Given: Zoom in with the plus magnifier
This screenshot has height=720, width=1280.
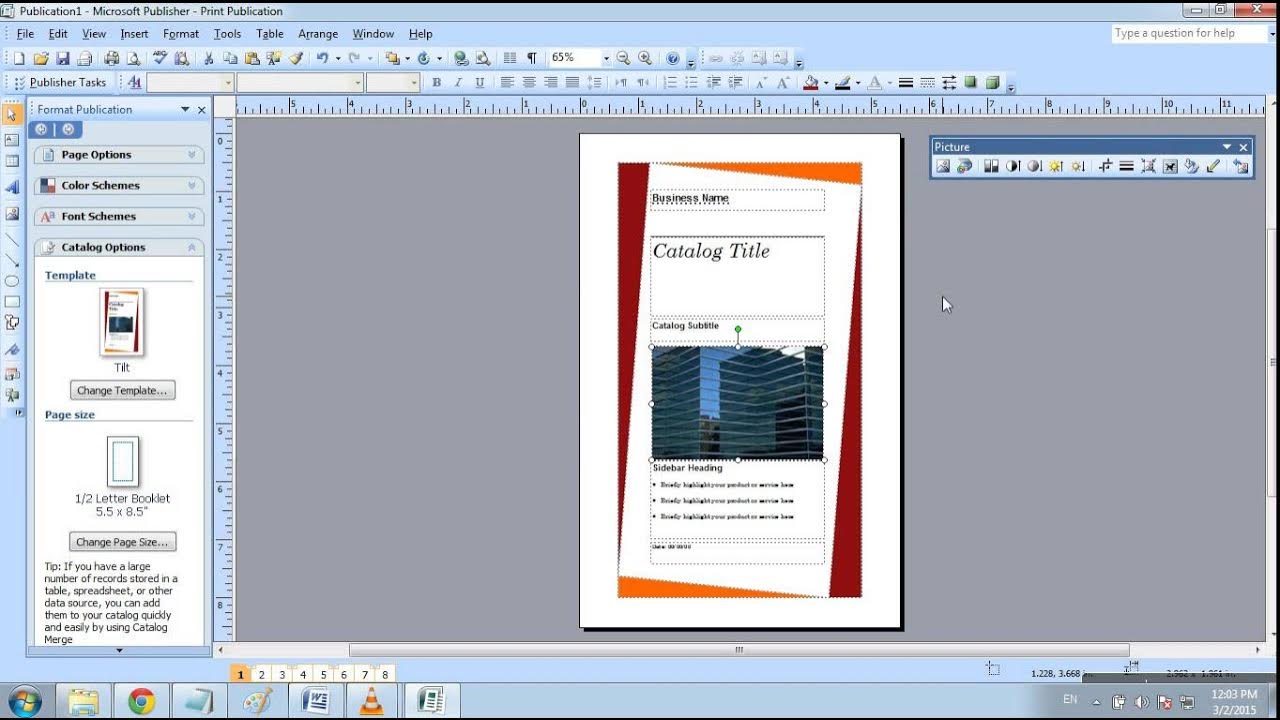Looking at the screenshot, I should 645,58.
